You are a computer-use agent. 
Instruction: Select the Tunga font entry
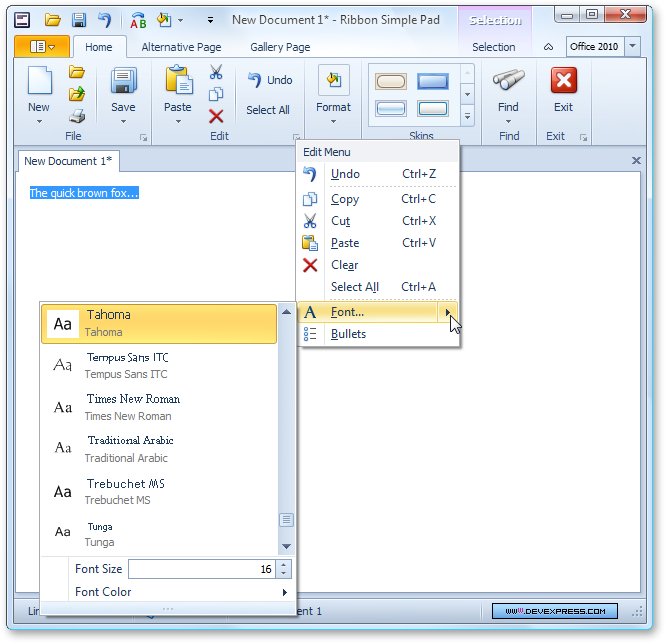point(159,534)
